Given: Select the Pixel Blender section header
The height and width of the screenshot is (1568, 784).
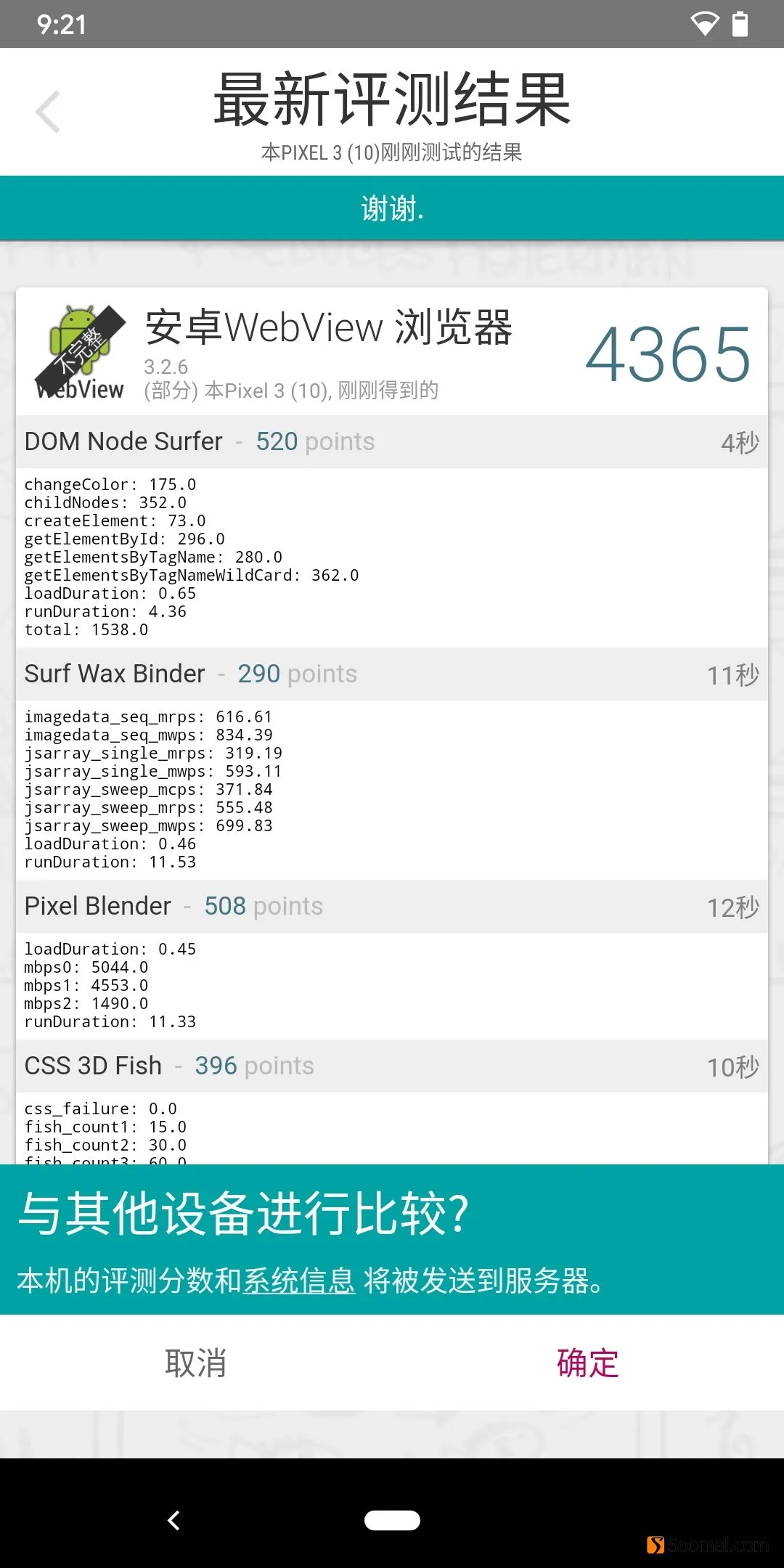Looking at the screenshot, I should click(392, 906).
